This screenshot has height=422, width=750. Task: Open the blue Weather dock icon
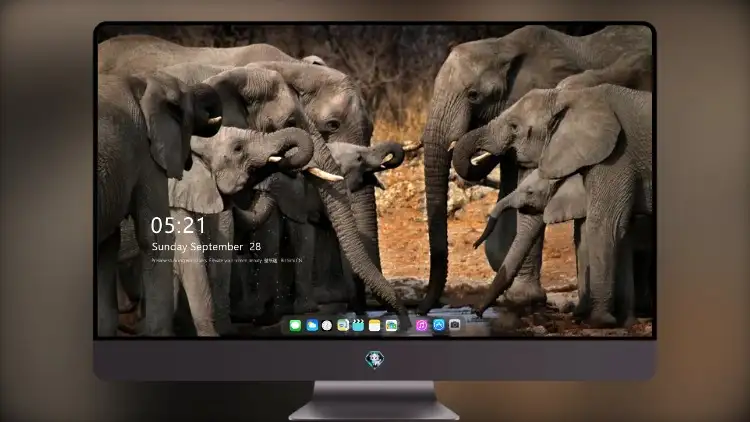312,326
